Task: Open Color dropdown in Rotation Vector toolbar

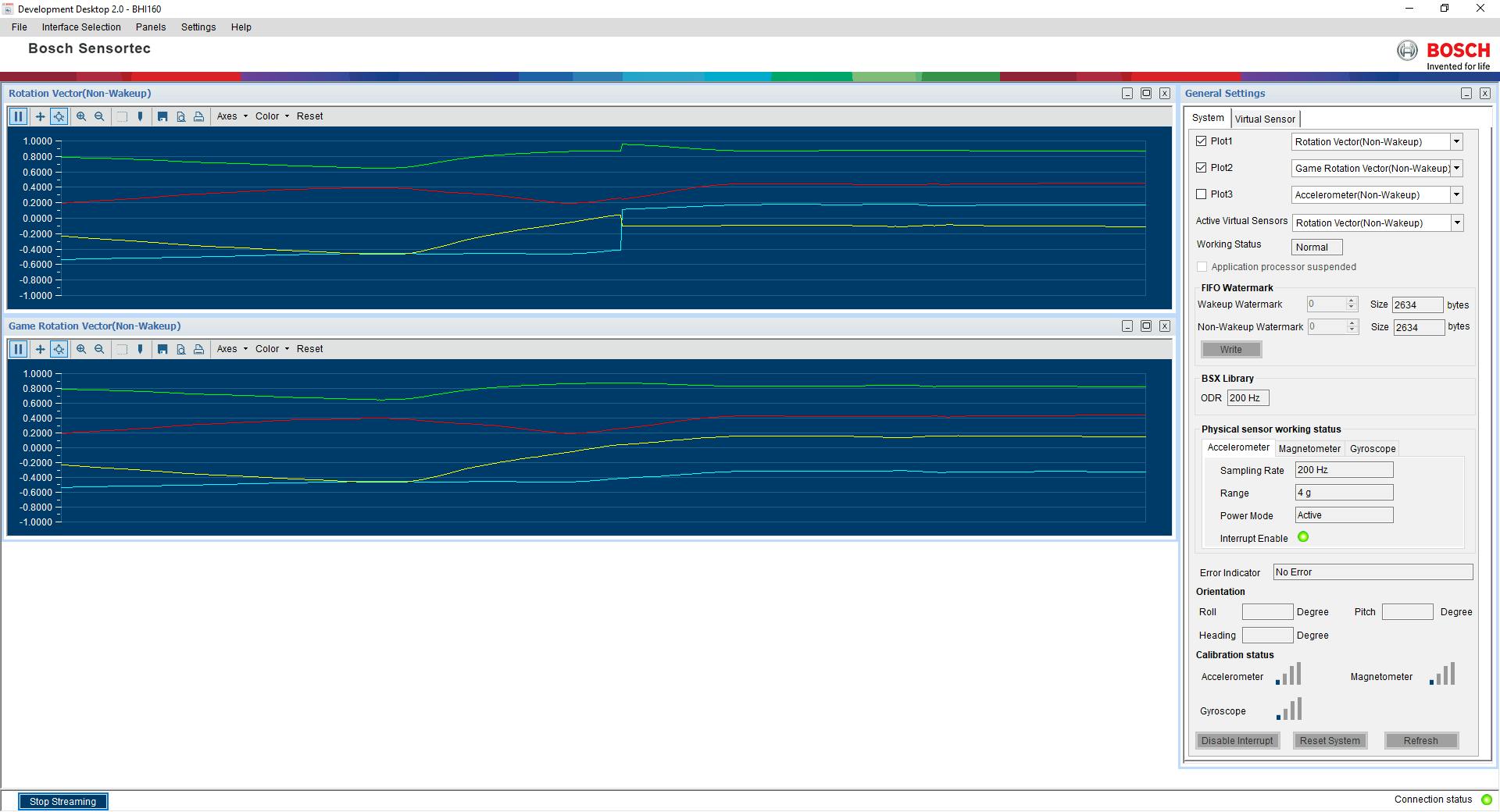Action: (x=272, y=116)
